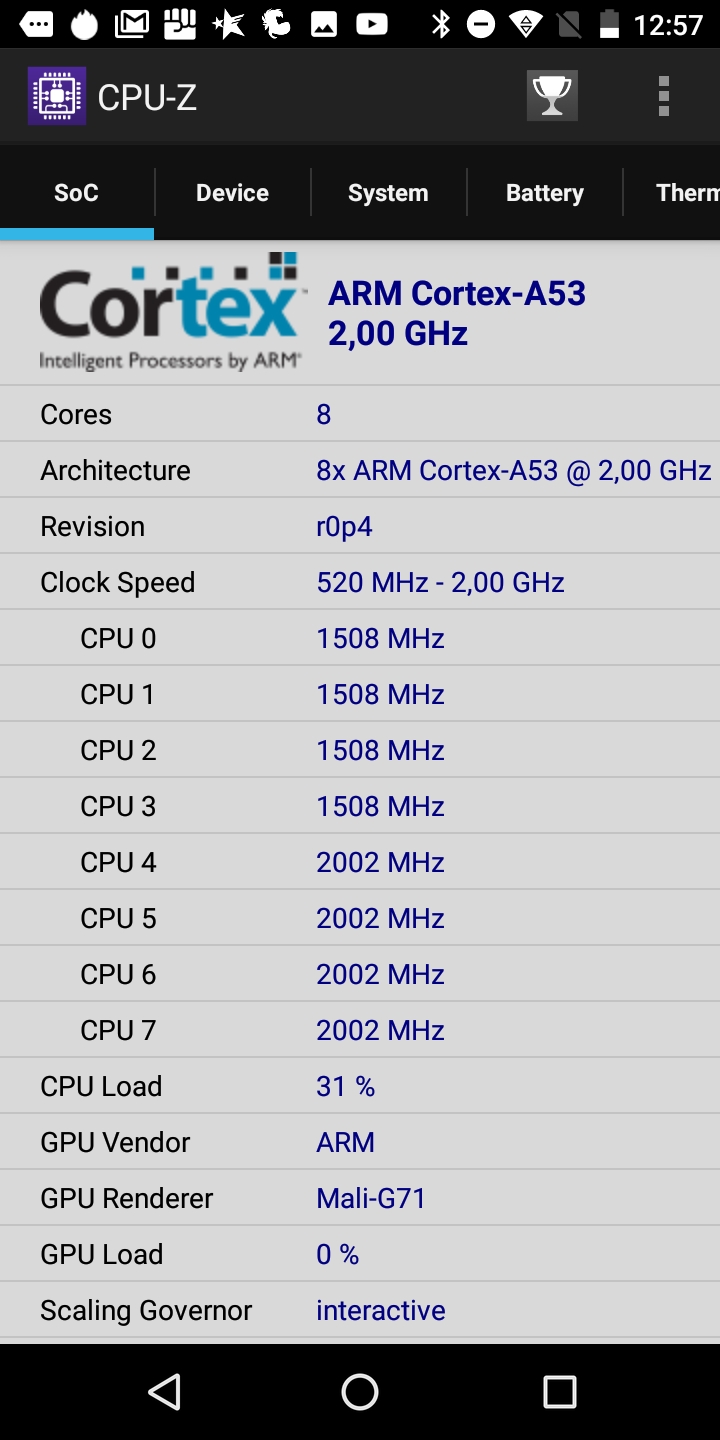Tap the battery status icon

(609, 24)
